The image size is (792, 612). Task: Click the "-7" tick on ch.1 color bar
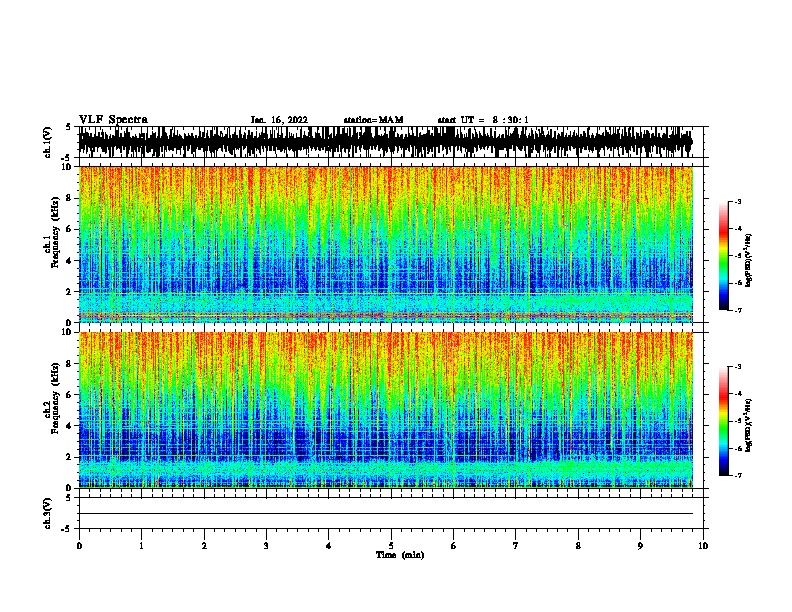coord(737,310)
